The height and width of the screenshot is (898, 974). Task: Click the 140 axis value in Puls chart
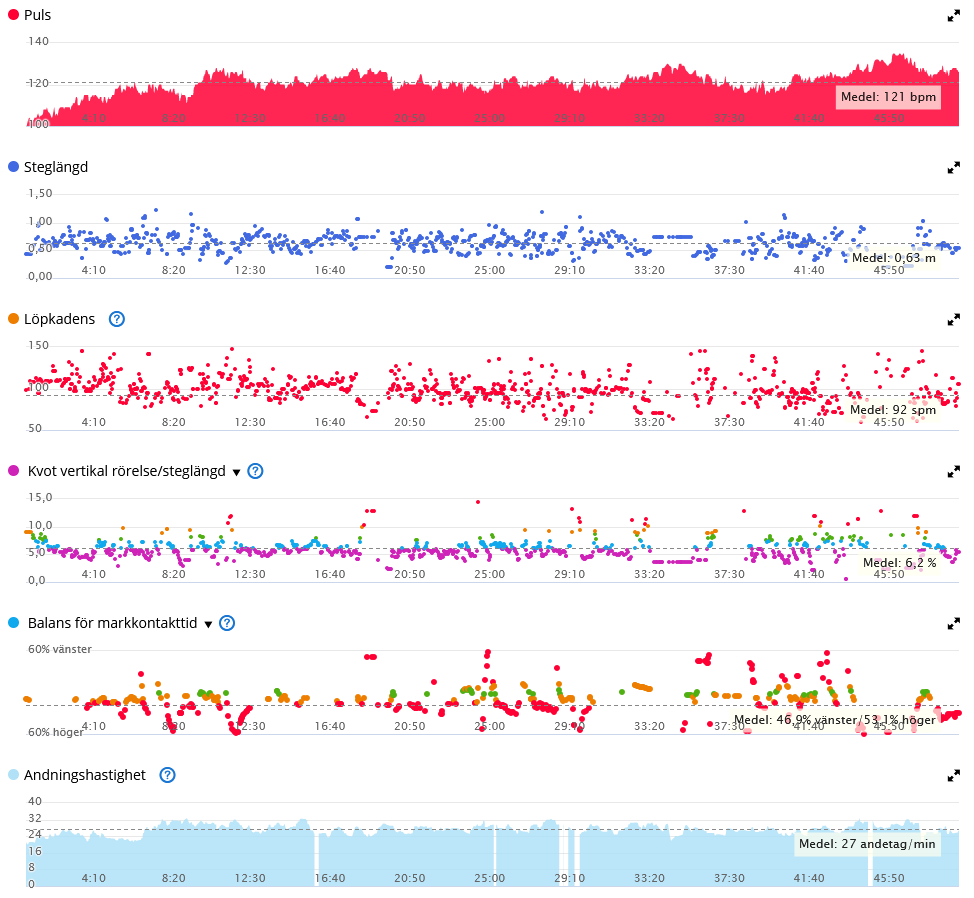tap(39, 42)
